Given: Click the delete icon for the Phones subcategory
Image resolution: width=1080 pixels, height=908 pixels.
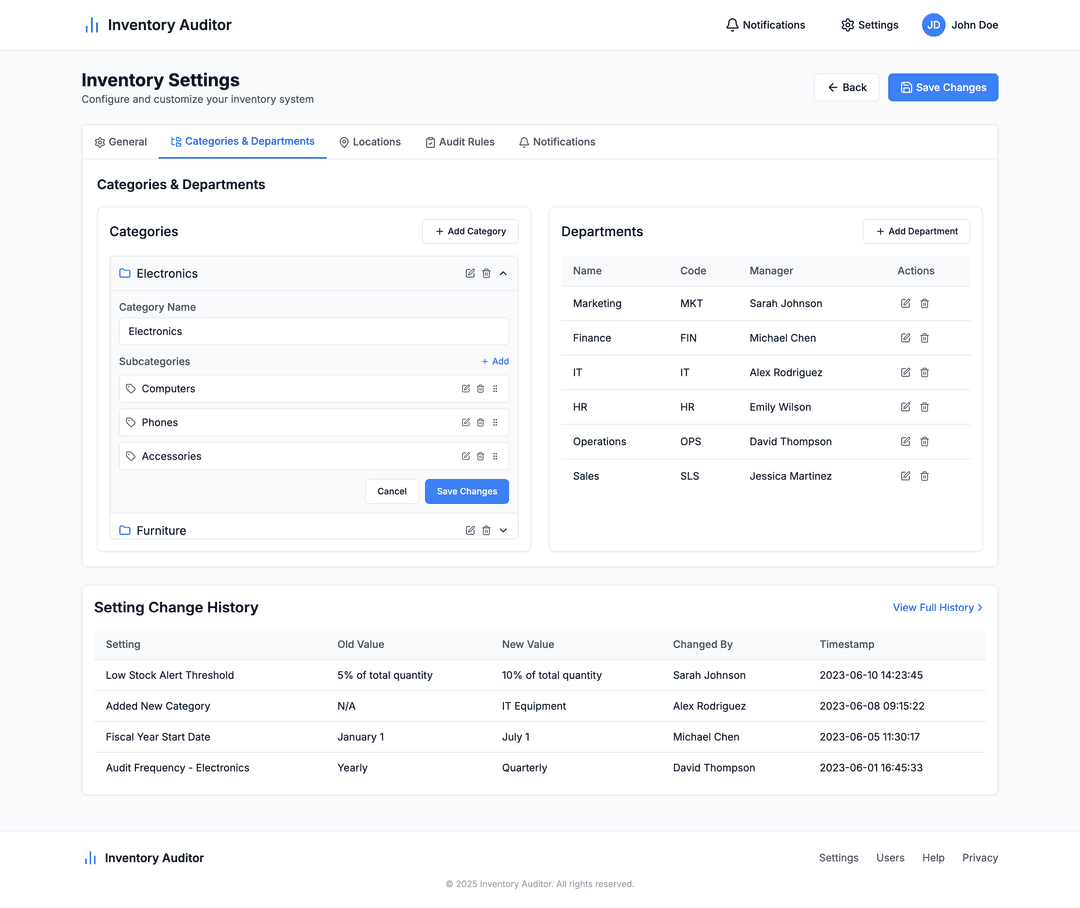Looking at the screenshot, I should 481,422.
